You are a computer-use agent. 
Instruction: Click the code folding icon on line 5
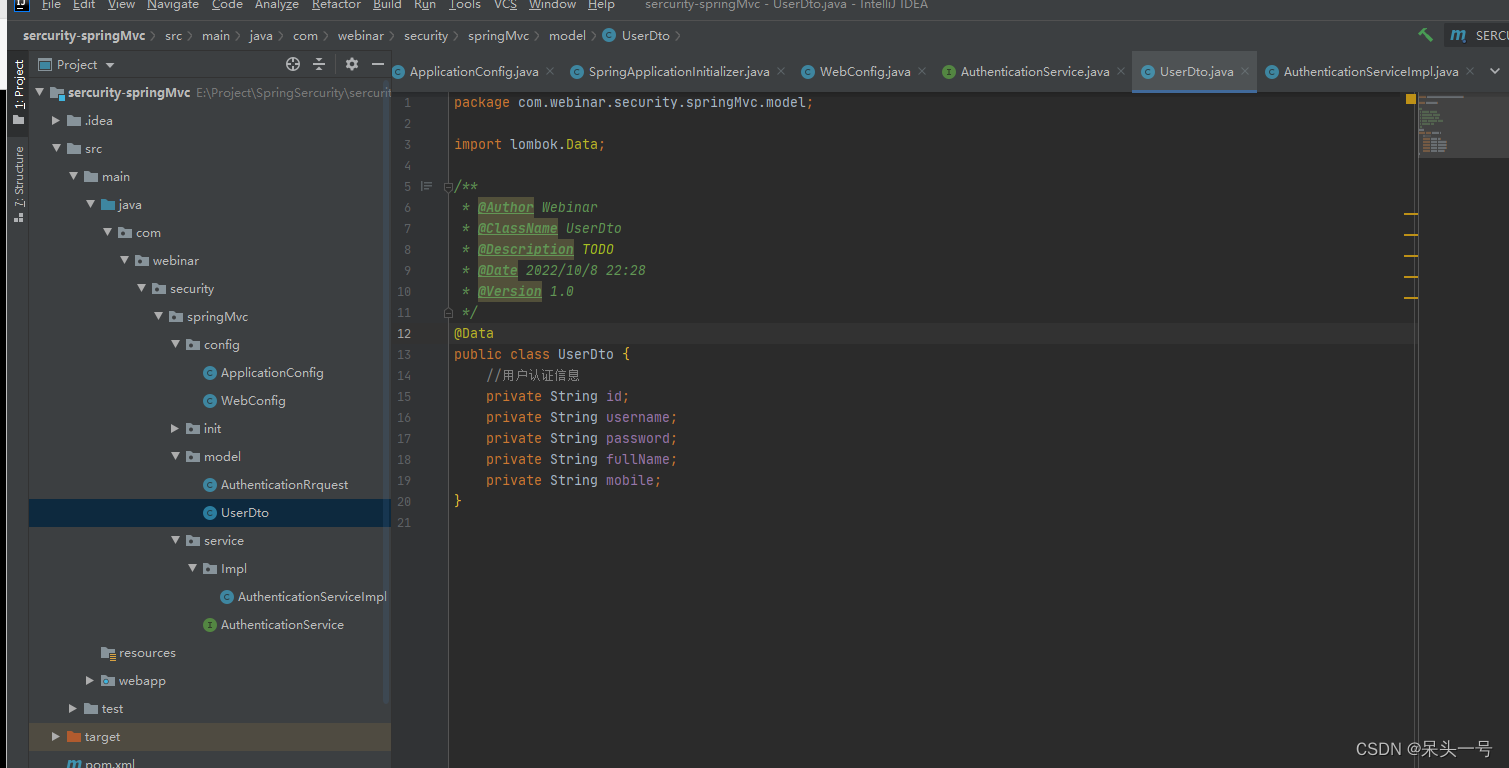448,186
